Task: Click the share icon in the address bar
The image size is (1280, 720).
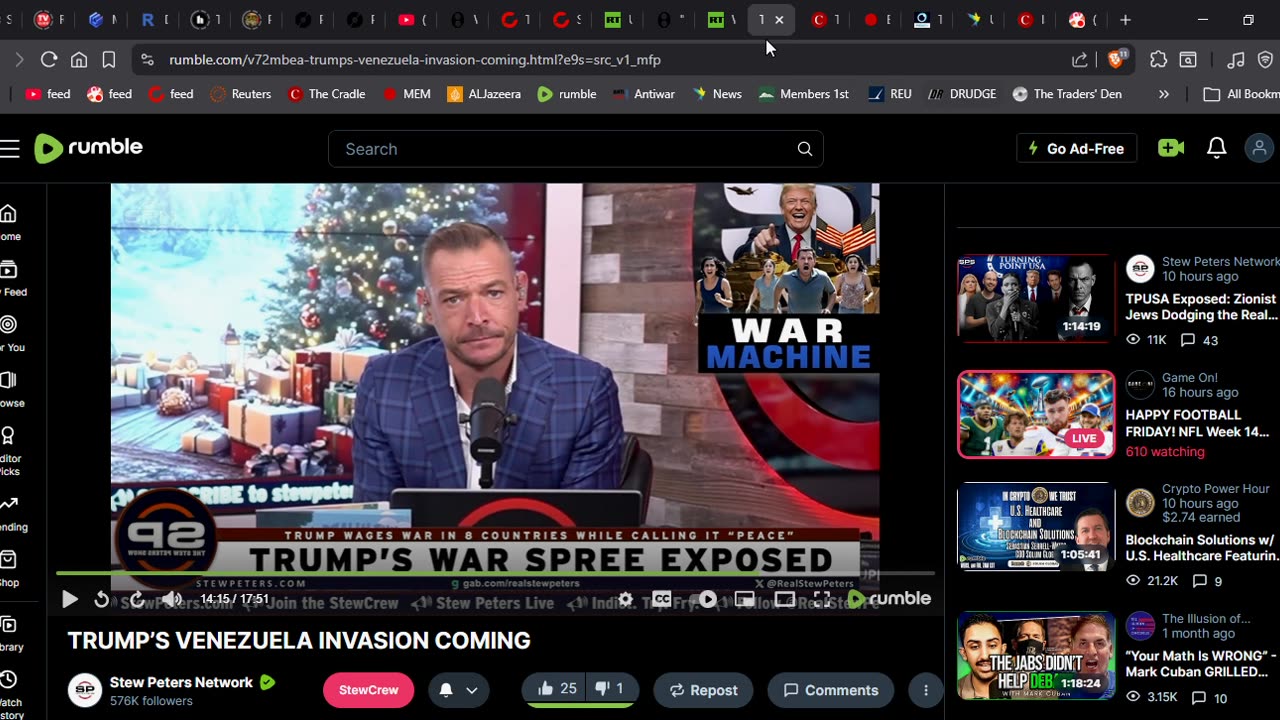Action: click(x=1080, y=60)
